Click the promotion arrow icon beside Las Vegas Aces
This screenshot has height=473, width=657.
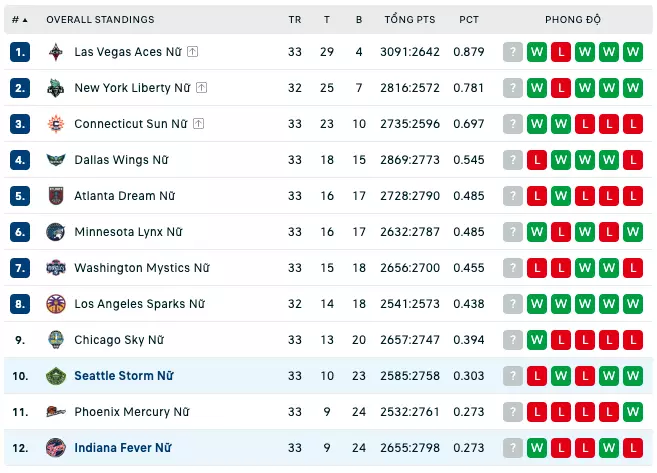click(192, 52)
